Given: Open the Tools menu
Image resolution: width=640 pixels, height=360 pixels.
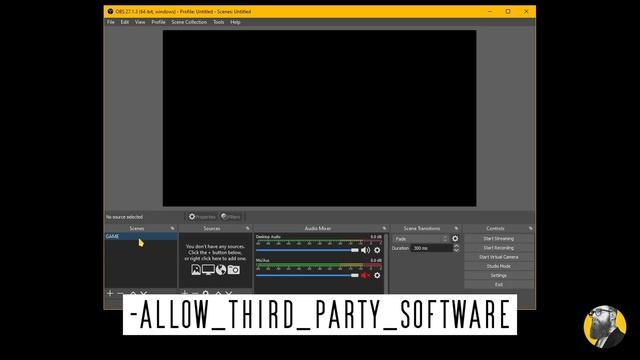Looking at the screenshot, I should tap(219, 22).
